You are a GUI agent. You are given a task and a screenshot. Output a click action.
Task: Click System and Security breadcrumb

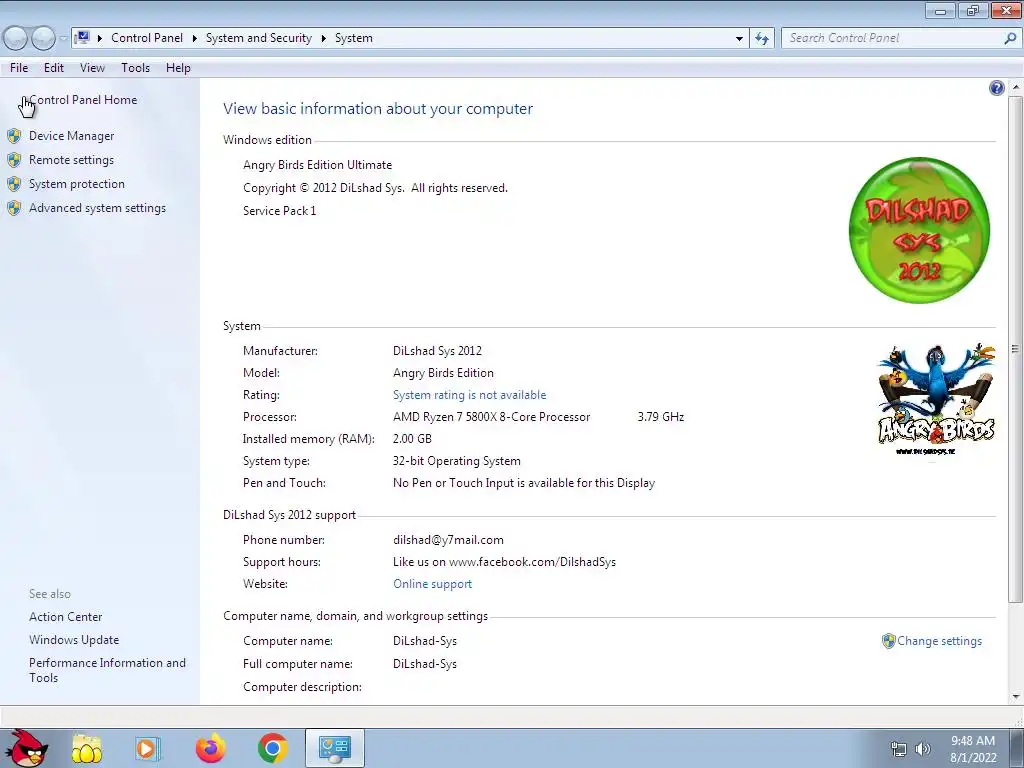pos(259,38)
